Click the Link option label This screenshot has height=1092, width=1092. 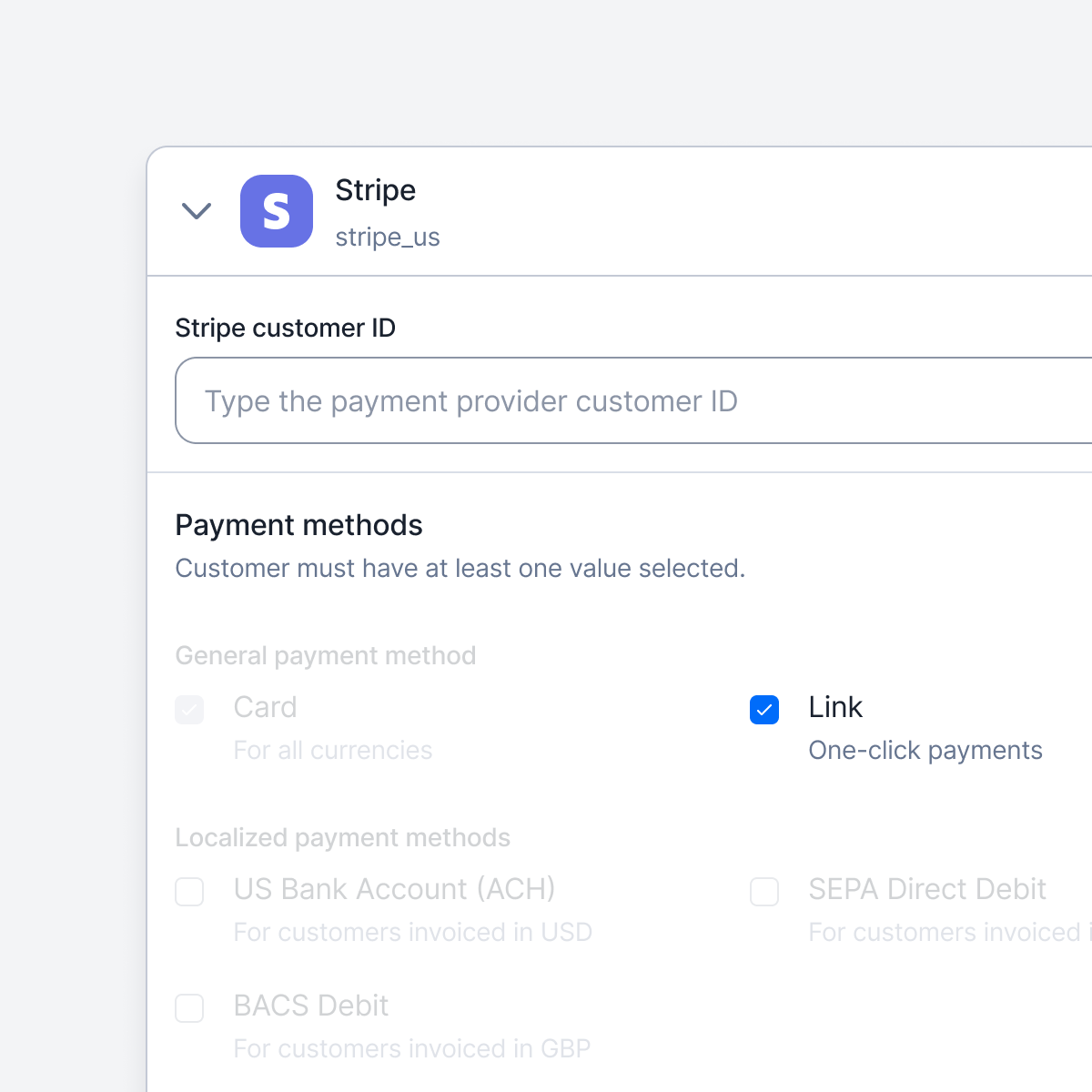[835, 707]
